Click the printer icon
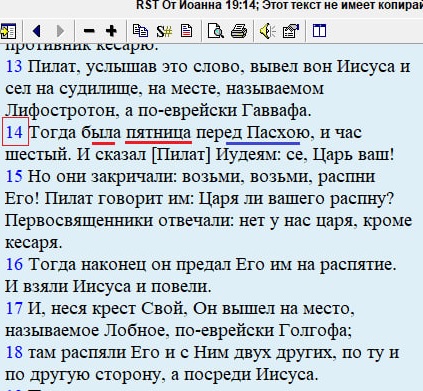This screenshot has width=423, height=391. tap(239, 31)
